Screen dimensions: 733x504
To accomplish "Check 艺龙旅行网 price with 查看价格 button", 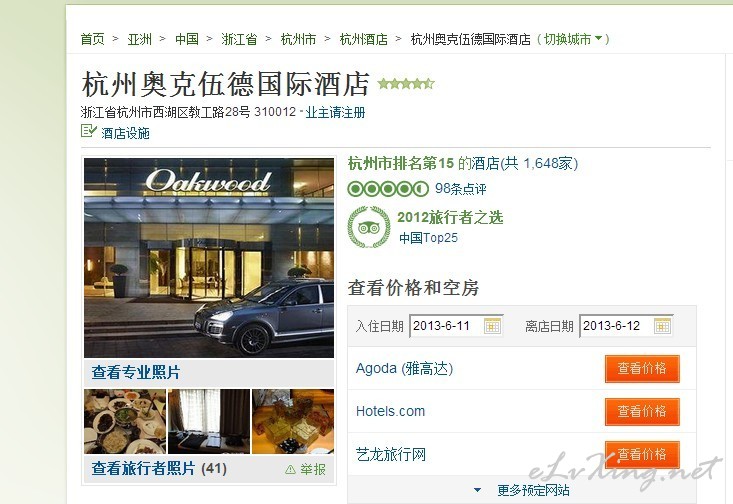I will pyautogui.click(x=642, y=454).
